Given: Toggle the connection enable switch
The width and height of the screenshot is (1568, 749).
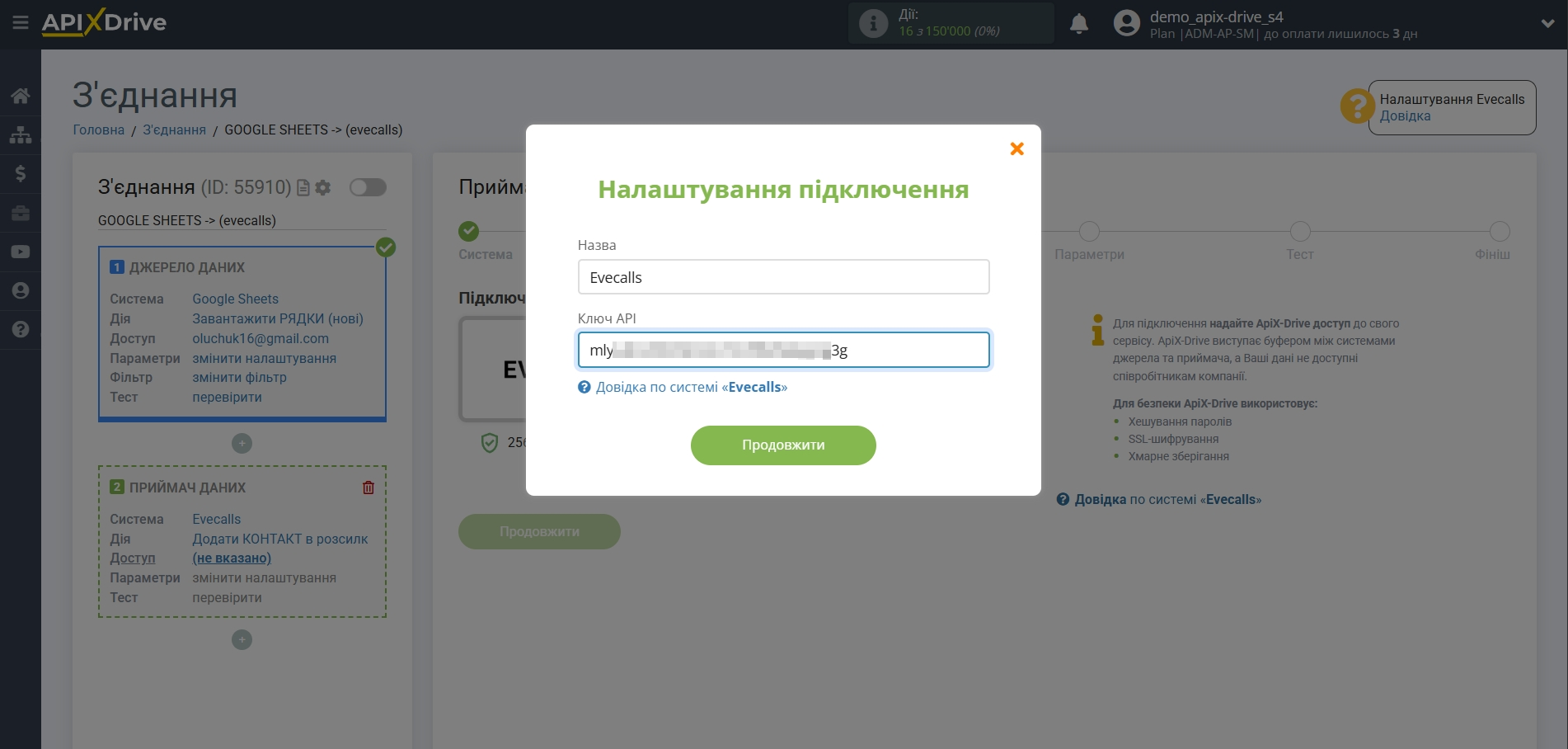Looking at the screenshot, I should tap(368, 187).
